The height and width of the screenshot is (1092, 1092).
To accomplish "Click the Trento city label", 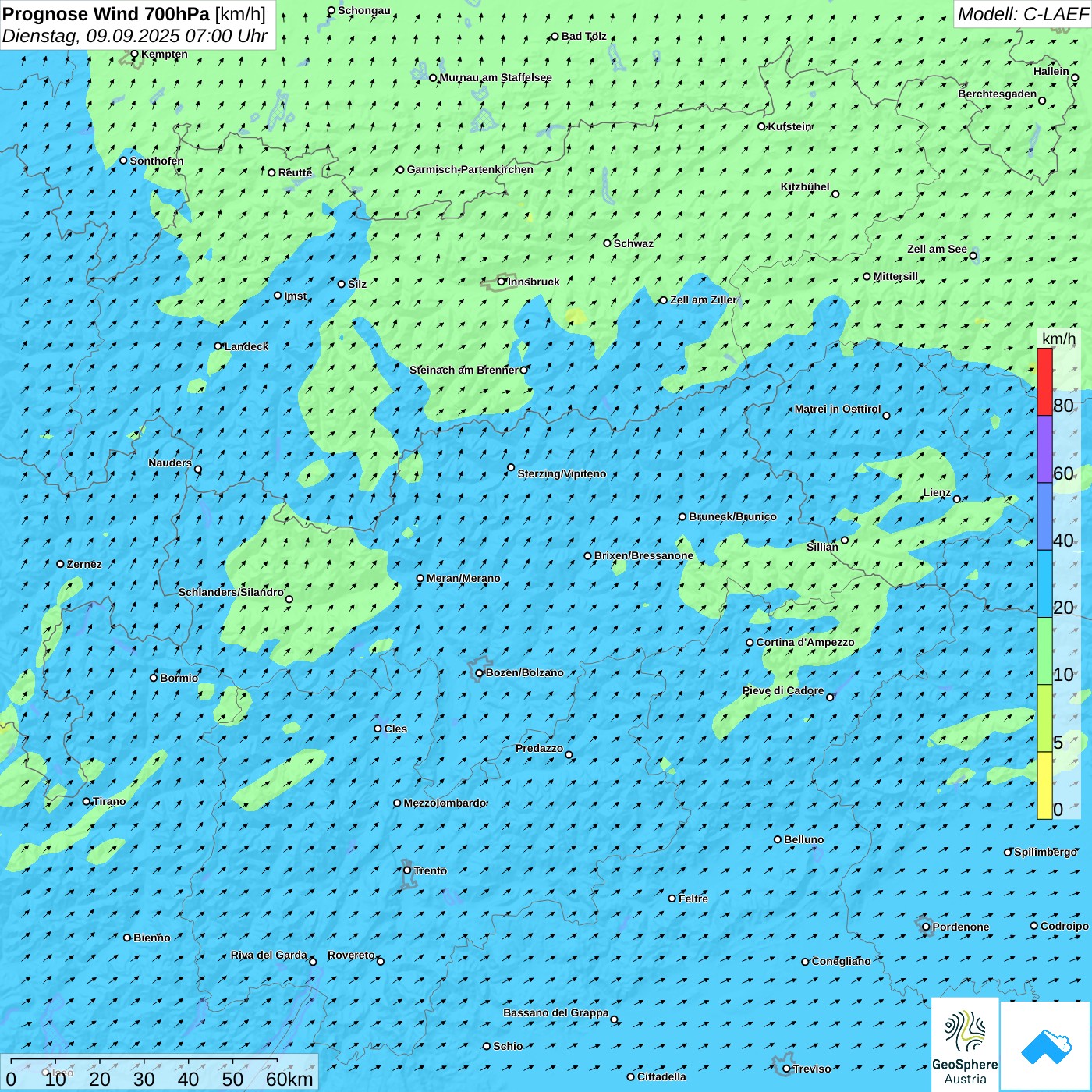I will tap(431, 870).
